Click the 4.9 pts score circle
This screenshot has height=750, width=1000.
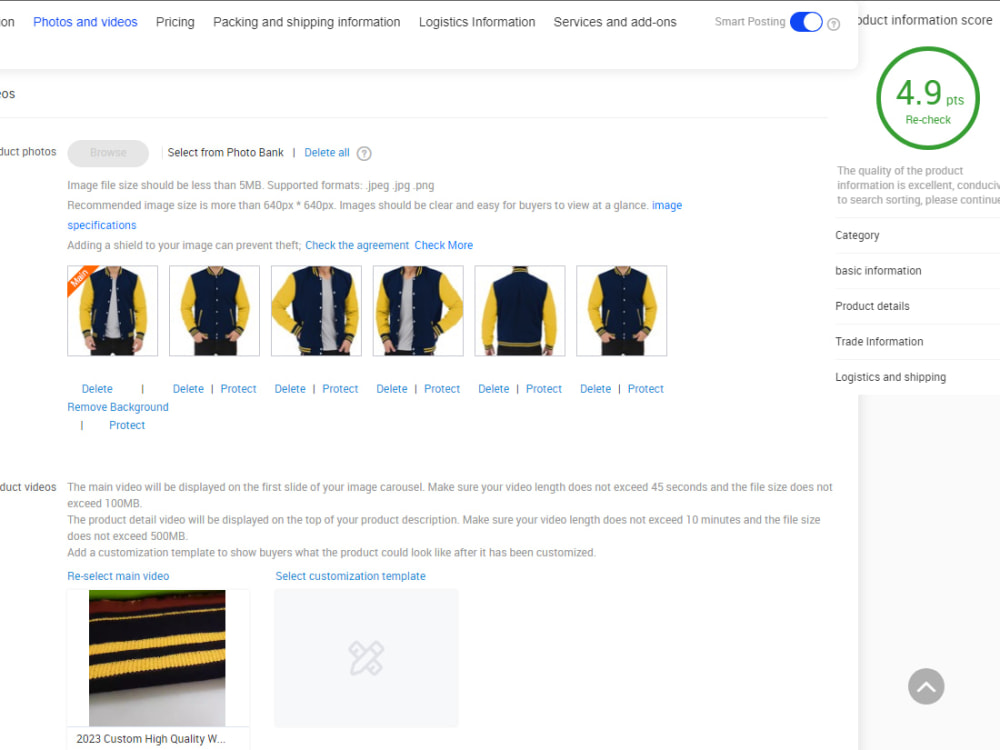(928, 98)
